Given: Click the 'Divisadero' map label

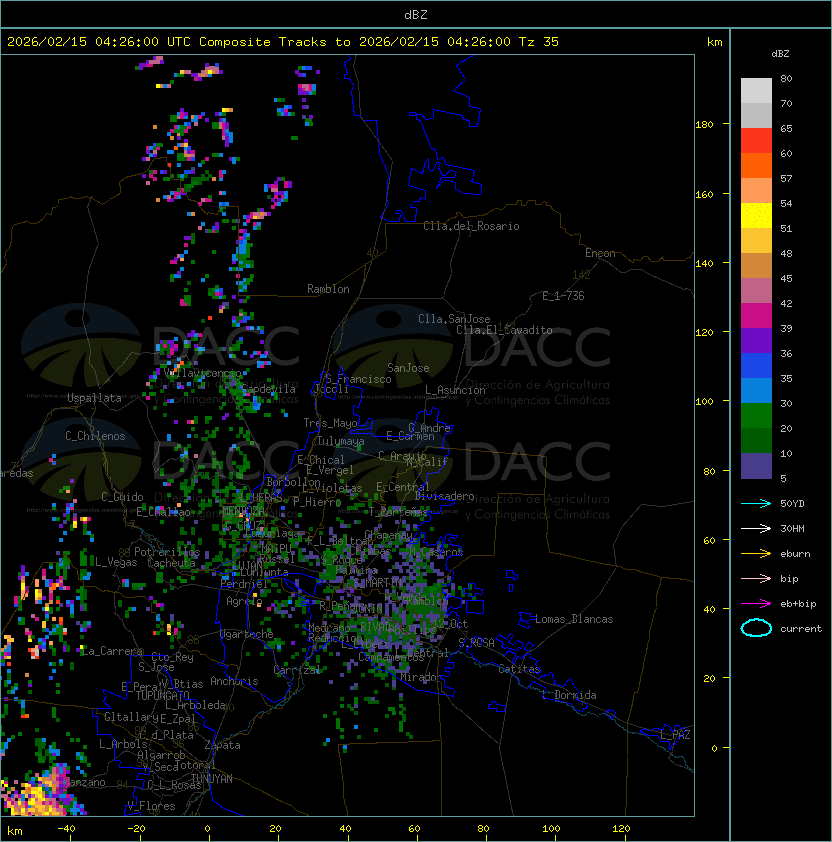Looking at the screenshot, I should 445,496.
